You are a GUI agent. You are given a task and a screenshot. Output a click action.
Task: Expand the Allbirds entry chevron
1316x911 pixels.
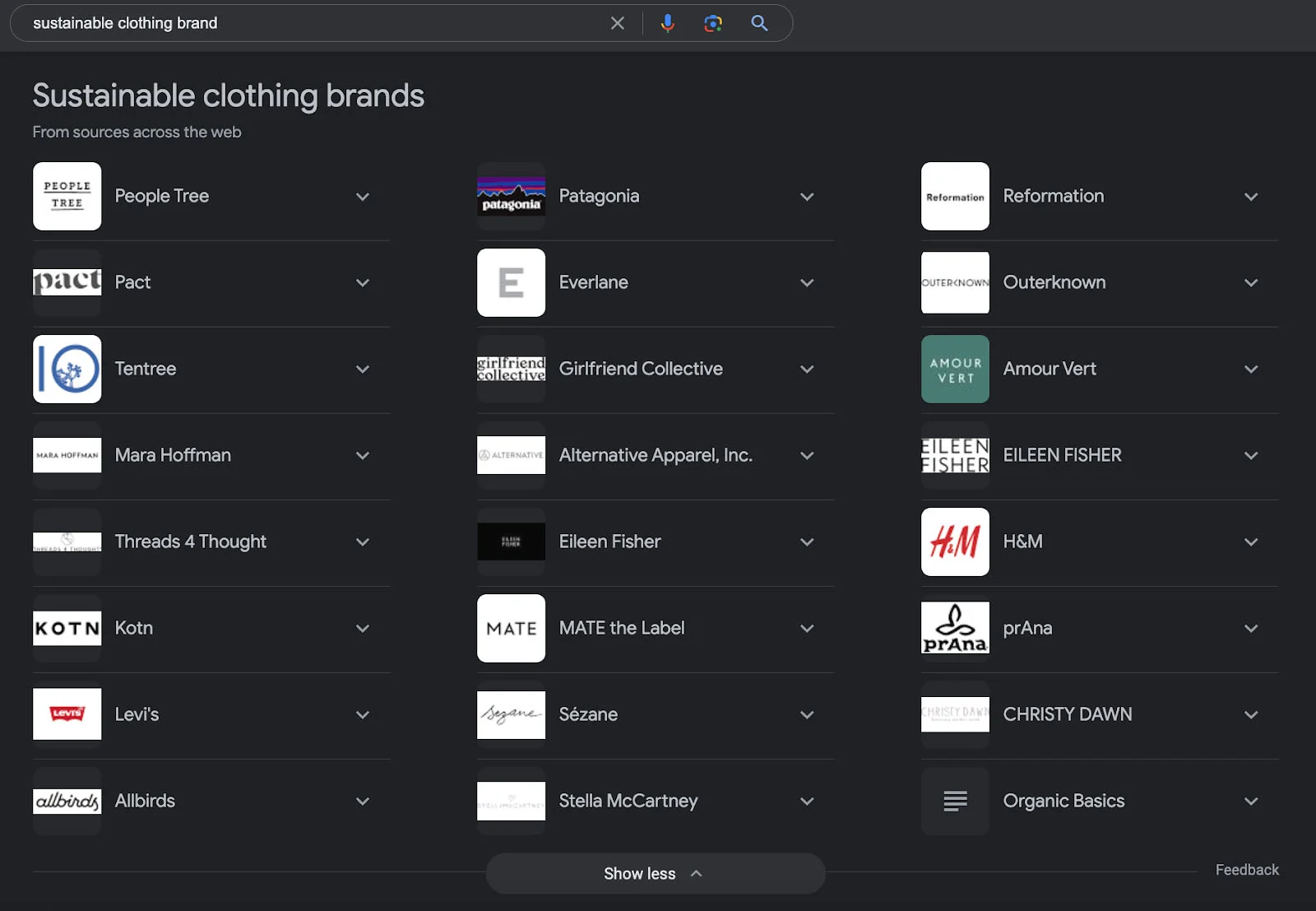[x=363, y=802]
